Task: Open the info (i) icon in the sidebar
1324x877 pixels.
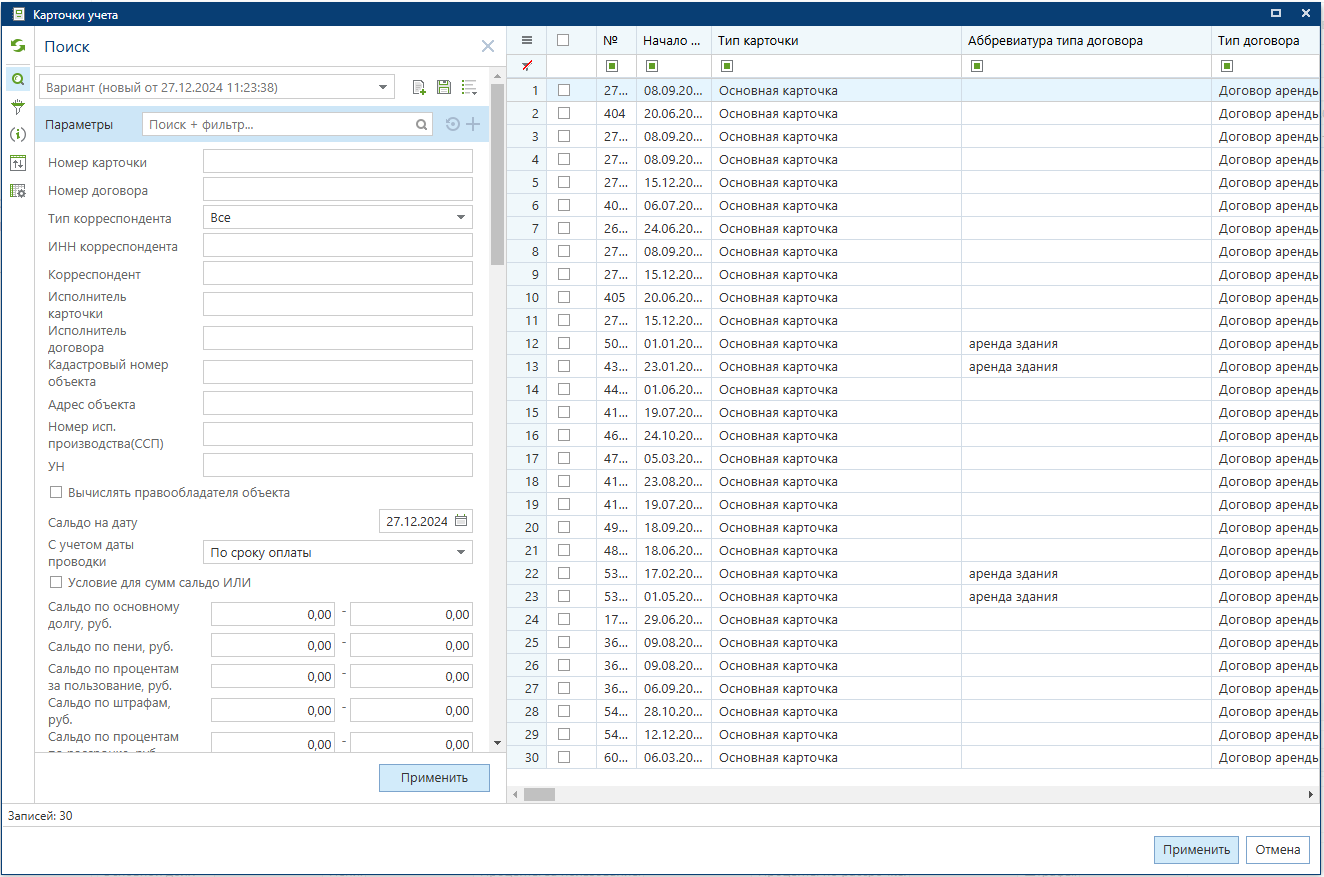Action: (x=17, y=134)
